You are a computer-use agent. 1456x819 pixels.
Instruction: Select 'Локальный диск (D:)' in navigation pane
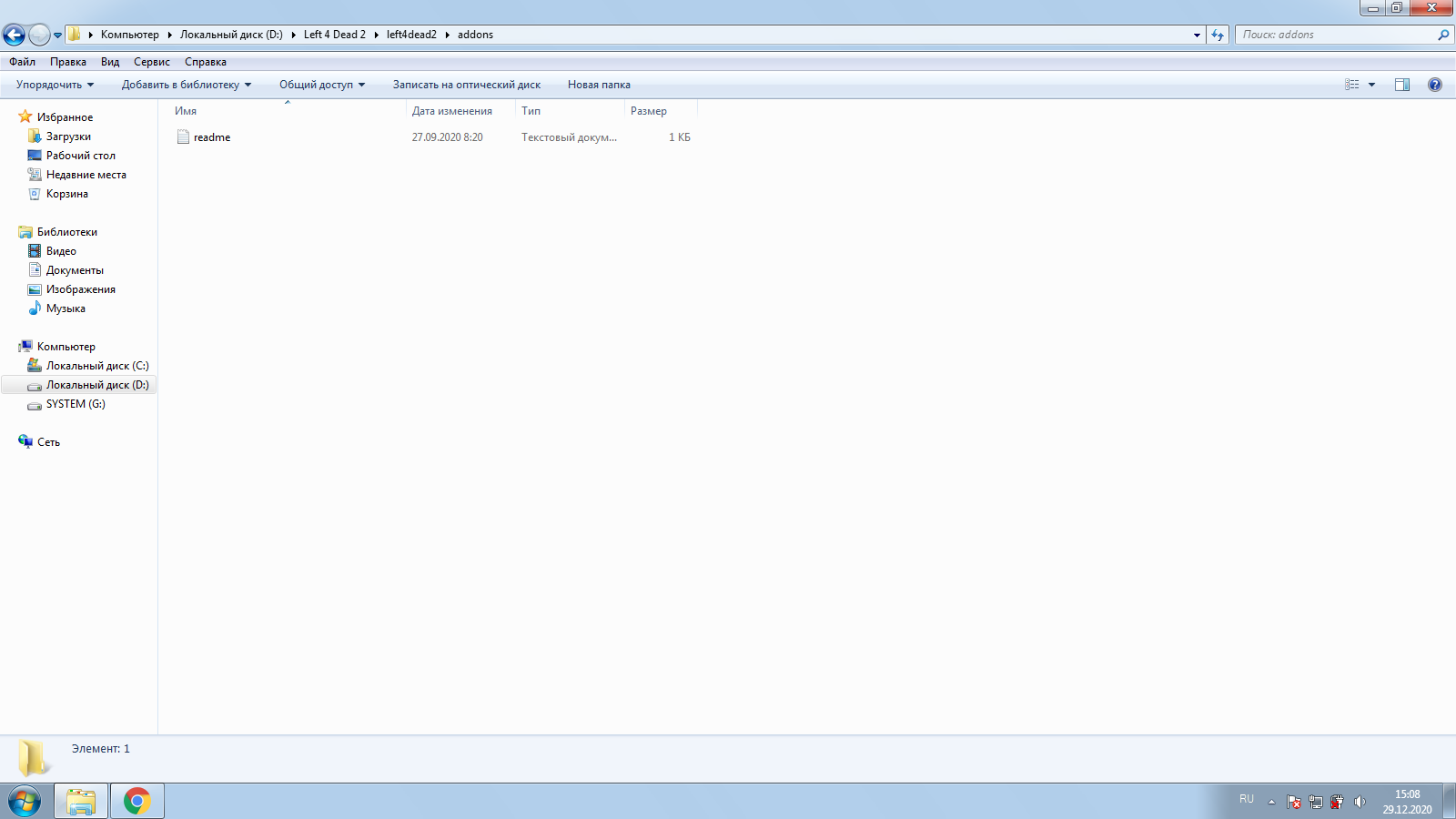pos(79,385)
